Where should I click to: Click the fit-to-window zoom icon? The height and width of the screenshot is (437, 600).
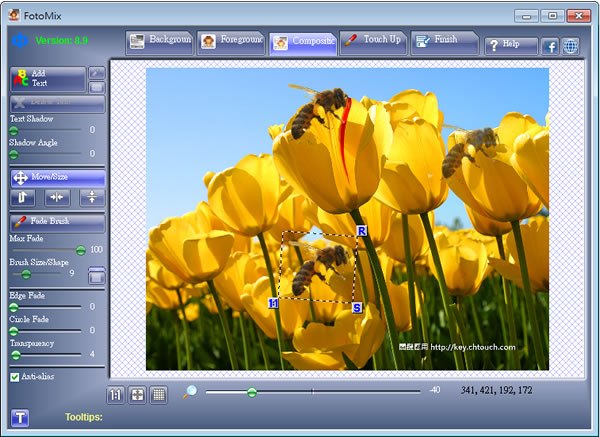pos(137,394)
